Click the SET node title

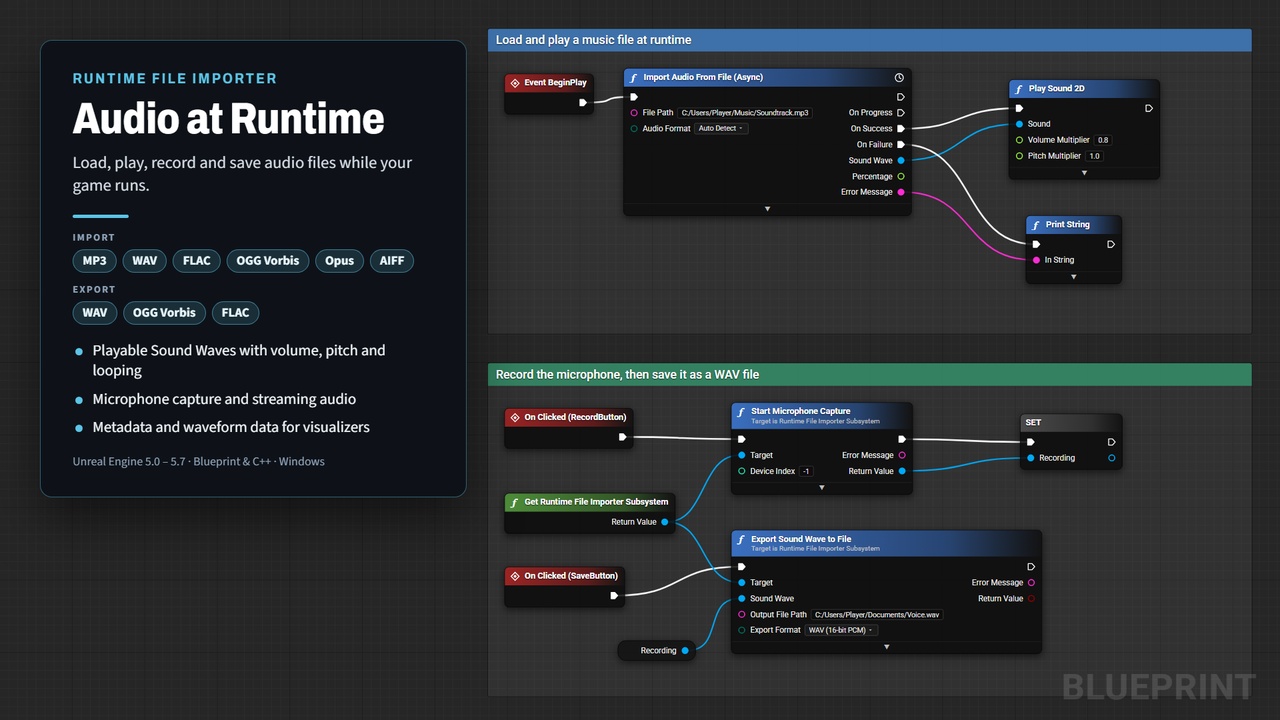(1033, 422)
